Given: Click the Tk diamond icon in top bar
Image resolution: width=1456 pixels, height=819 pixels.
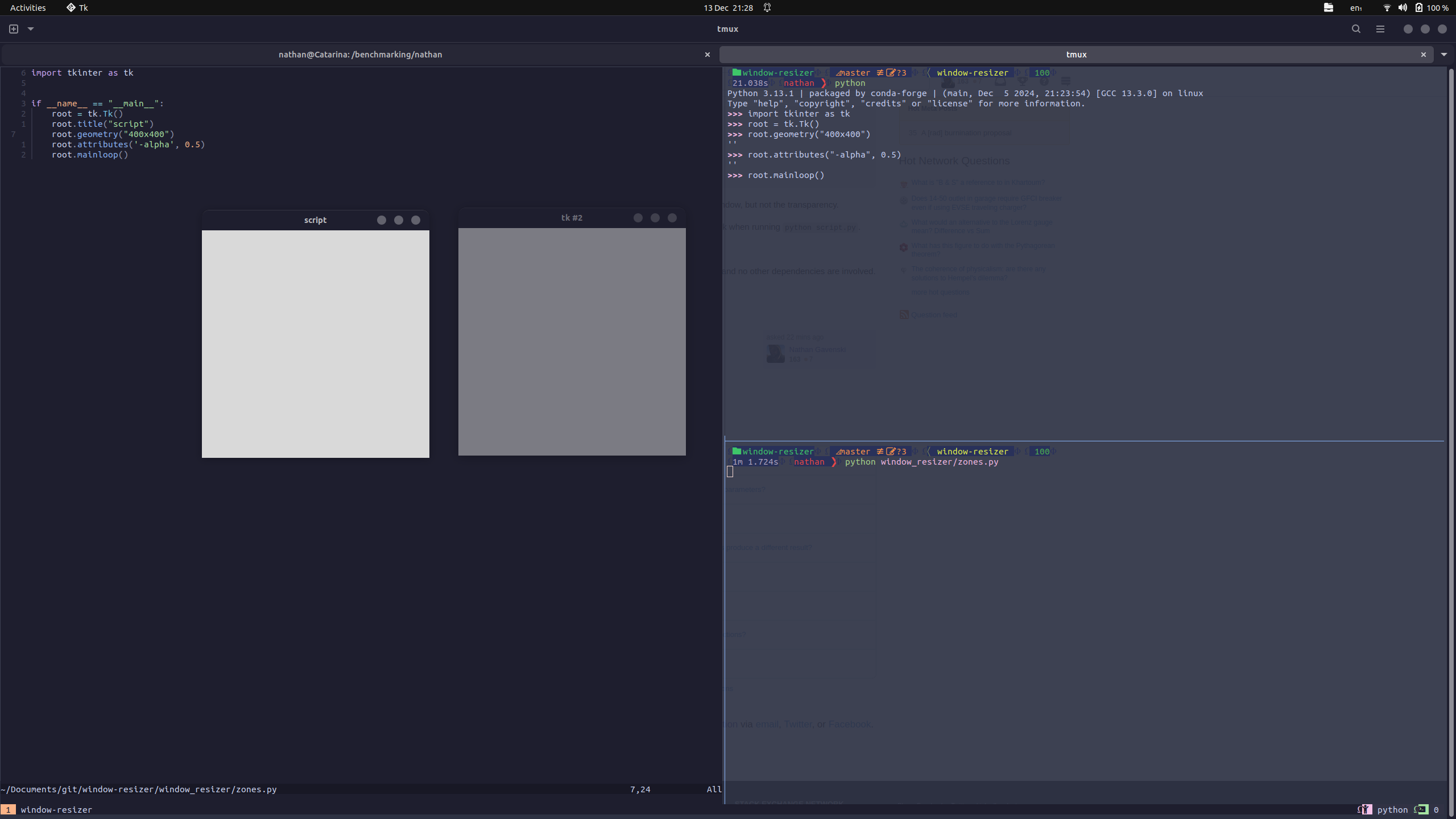Looking at the screenshot, I should click(71, 7).
